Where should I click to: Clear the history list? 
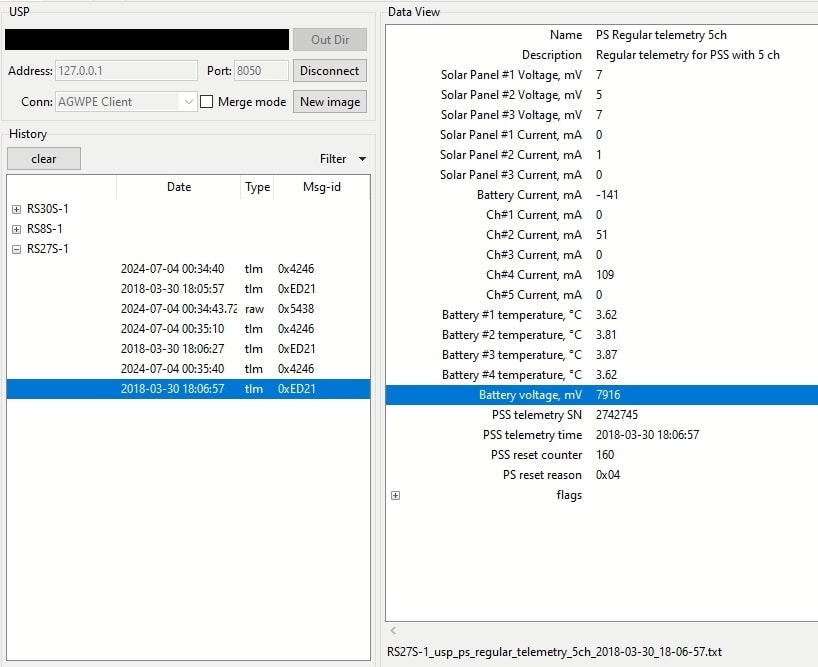tap(44, 159)
